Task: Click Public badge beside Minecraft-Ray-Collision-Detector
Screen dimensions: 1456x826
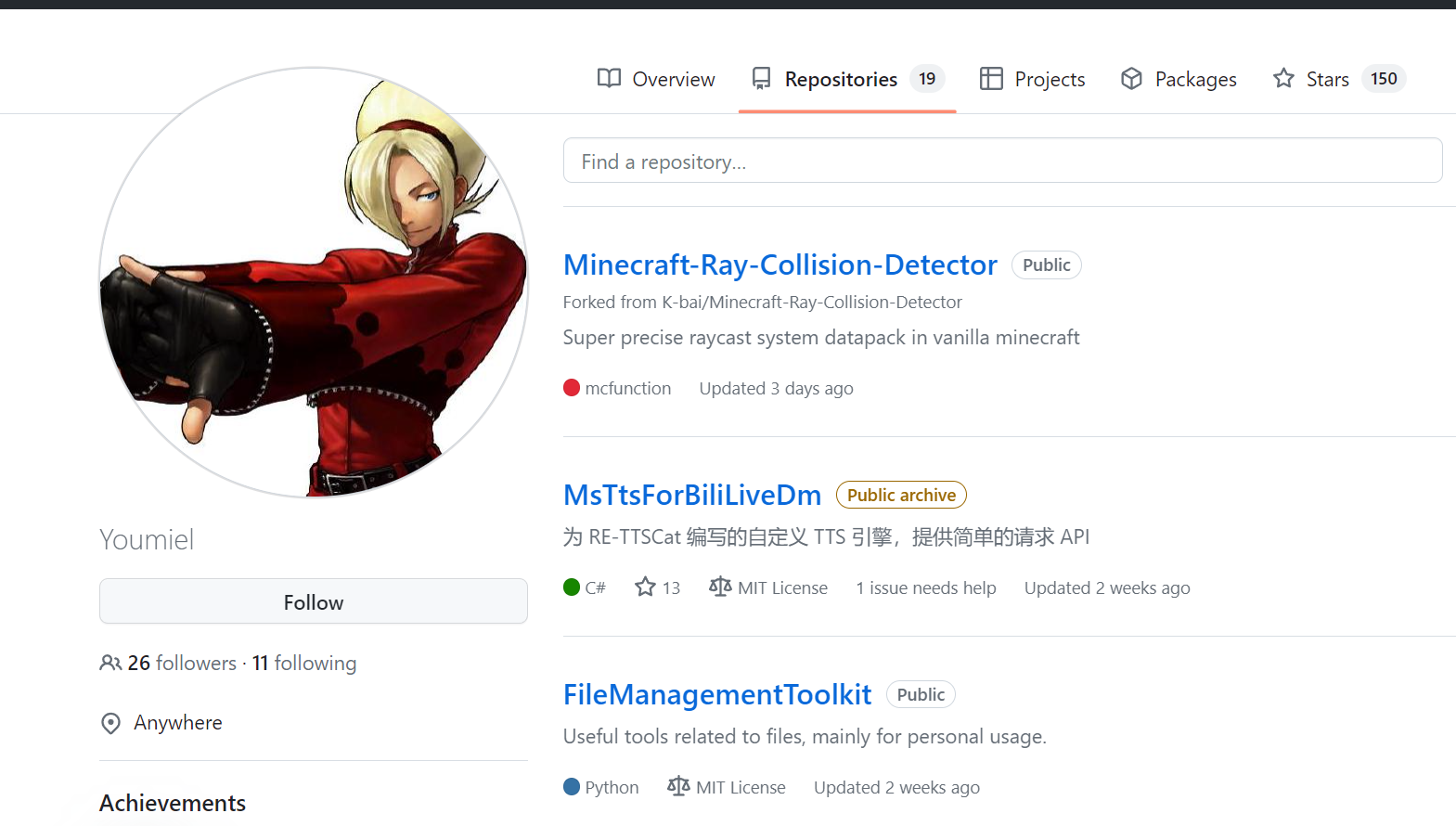Action: tap(1047, 265)
